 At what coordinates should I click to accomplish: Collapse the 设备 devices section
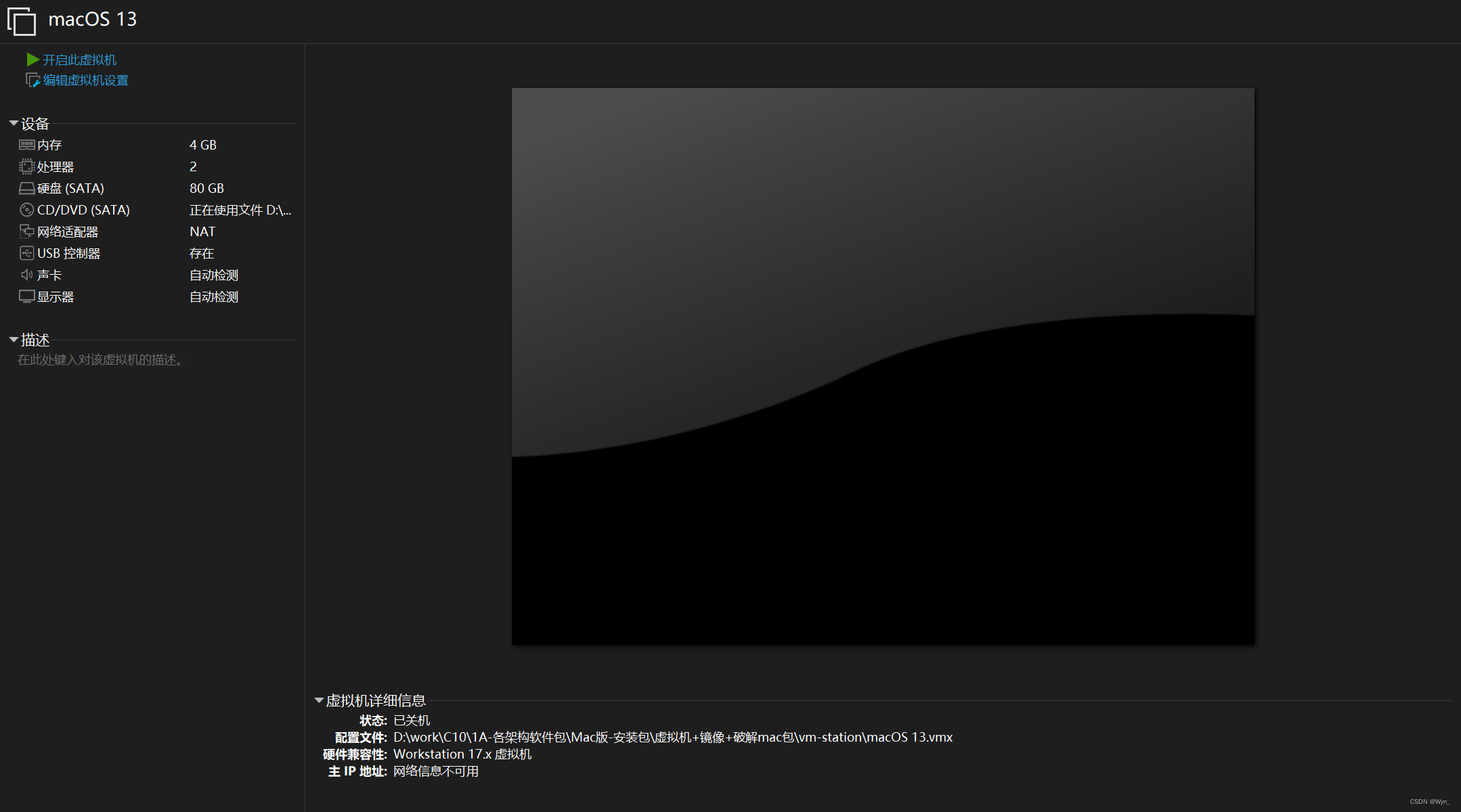[14, 123]
